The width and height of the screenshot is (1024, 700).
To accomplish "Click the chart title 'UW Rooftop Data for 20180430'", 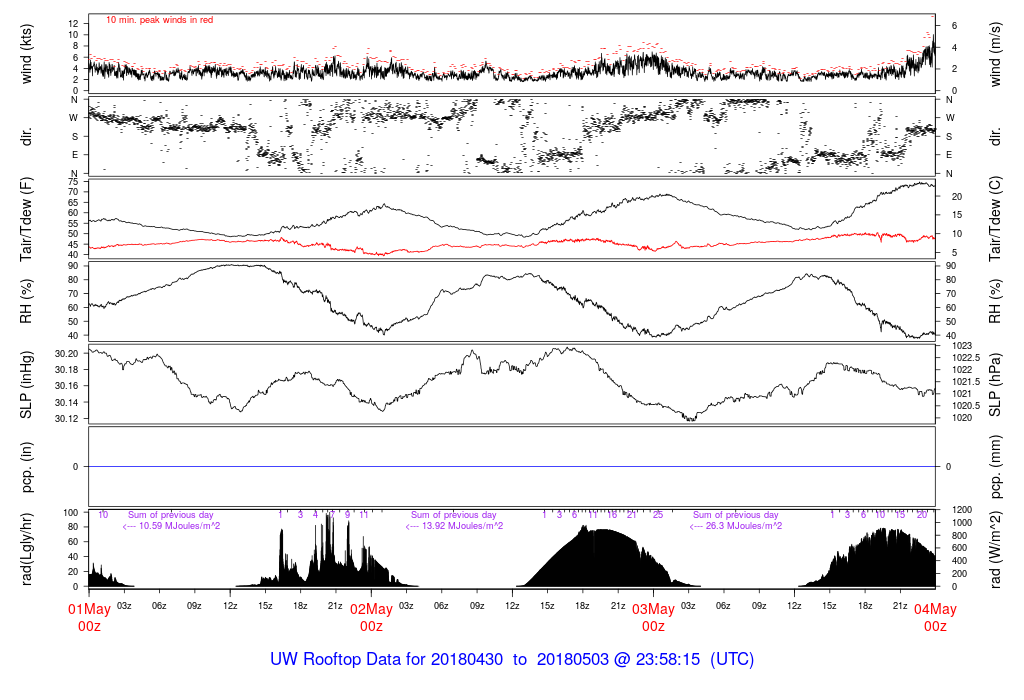I will (387, 659).
